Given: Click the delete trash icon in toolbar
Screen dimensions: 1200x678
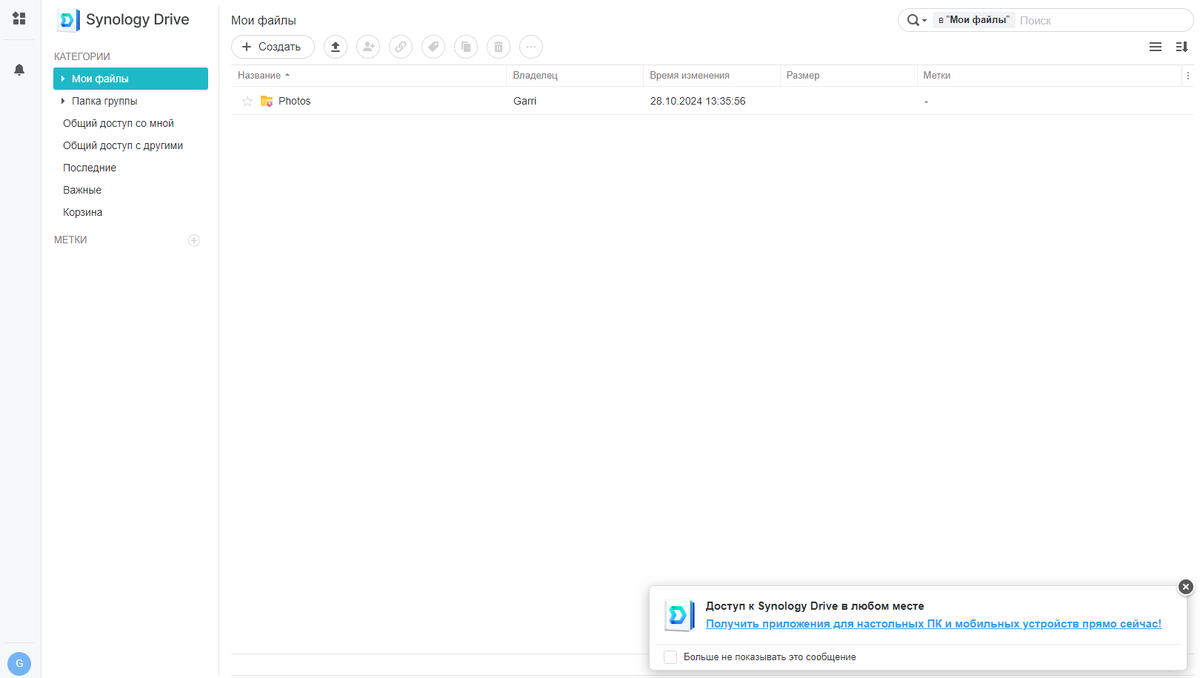Looking at the screenshot, I should click(x=498, y=47).
